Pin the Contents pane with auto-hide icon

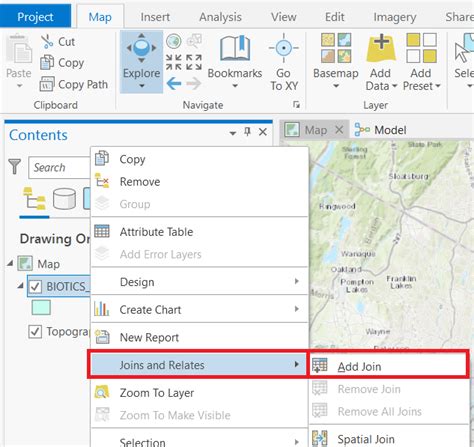(247, 132)
